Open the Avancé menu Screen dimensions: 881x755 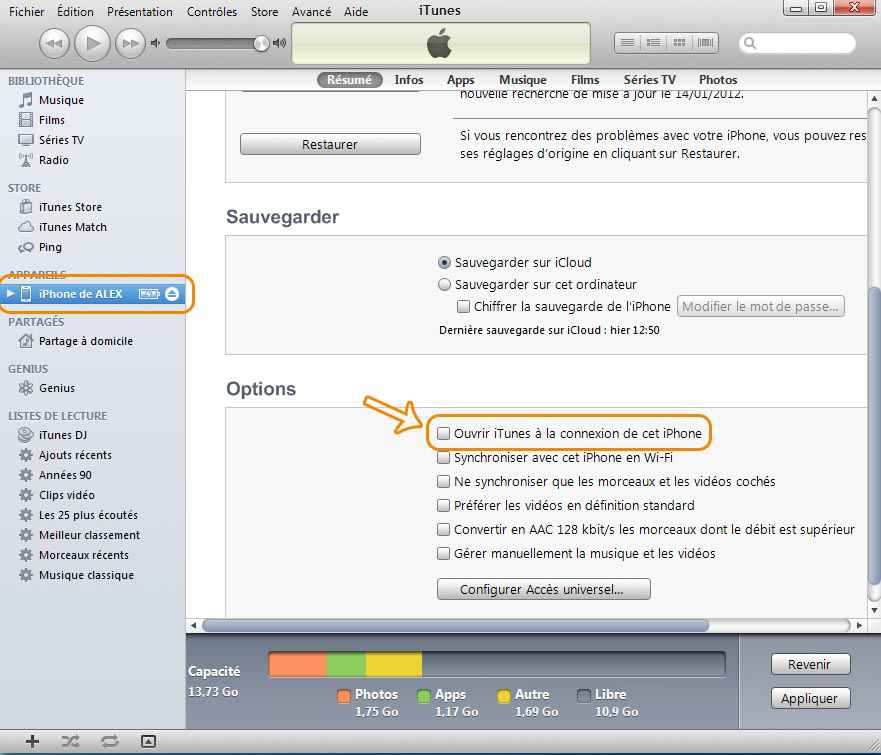coord(311,11)
